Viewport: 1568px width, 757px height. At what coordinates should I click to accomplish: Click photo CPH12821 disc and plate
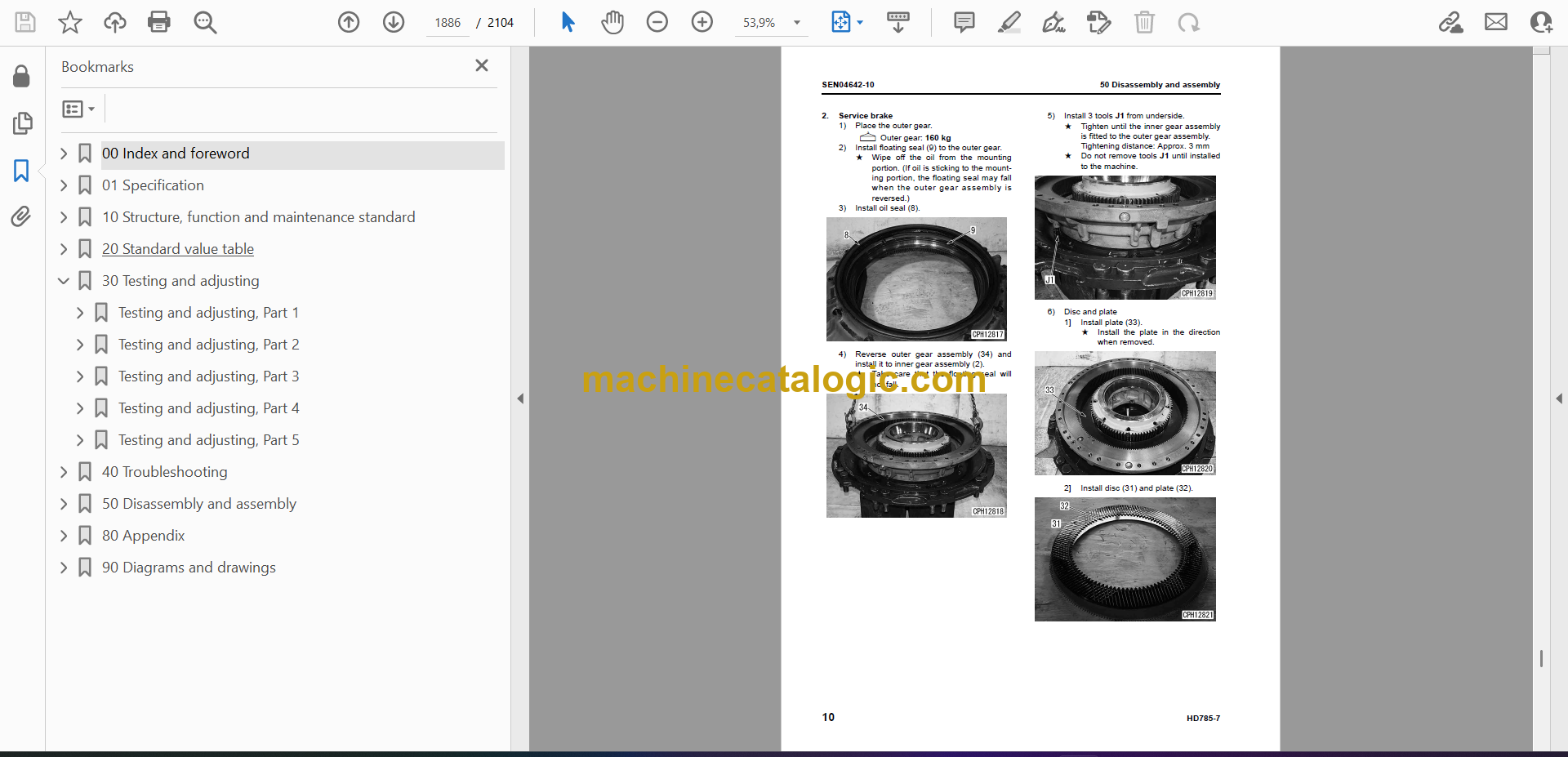tap(1125, 559)
